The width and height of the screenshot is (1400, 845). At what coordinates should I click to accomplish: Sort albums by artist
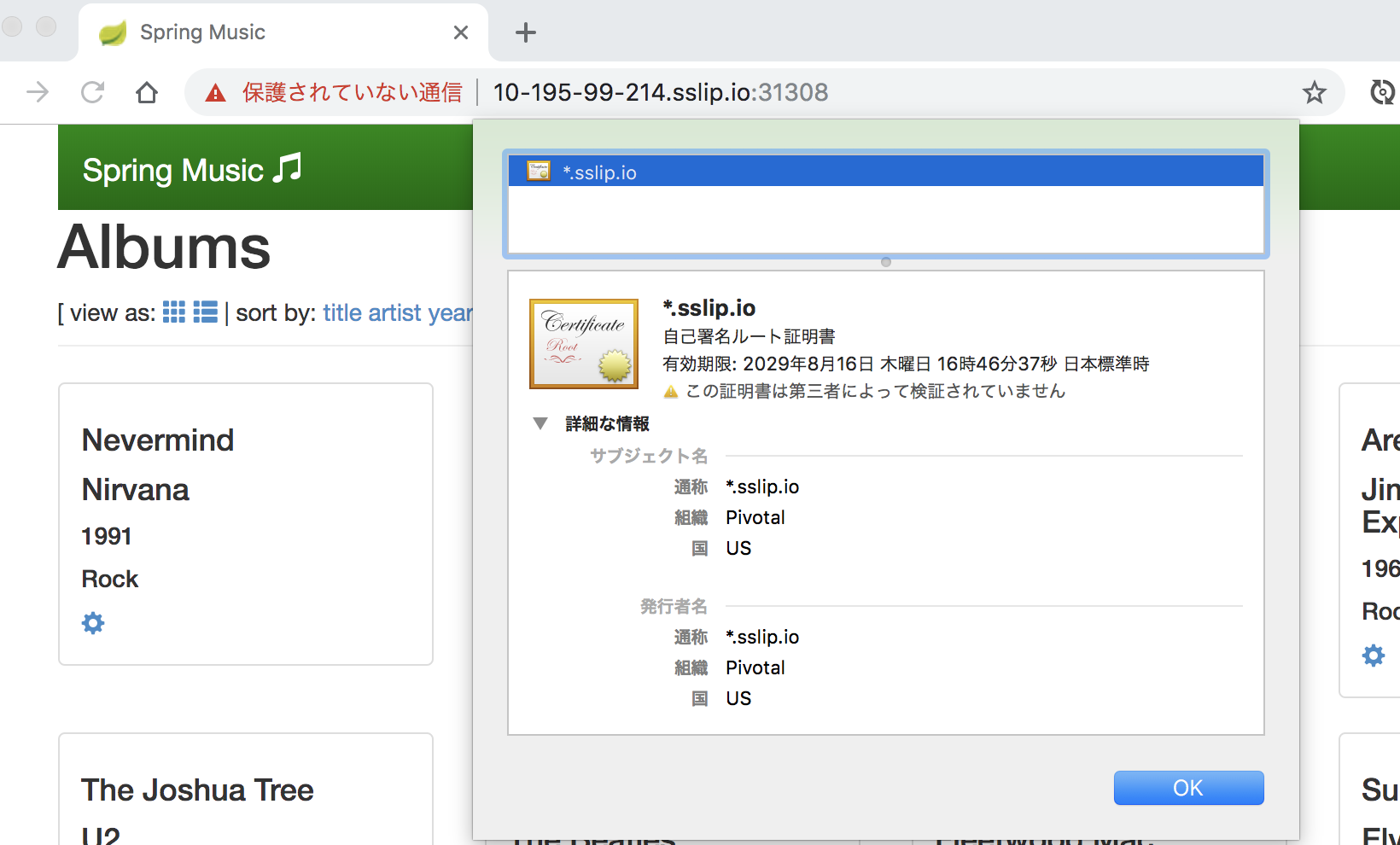[395, 313]
